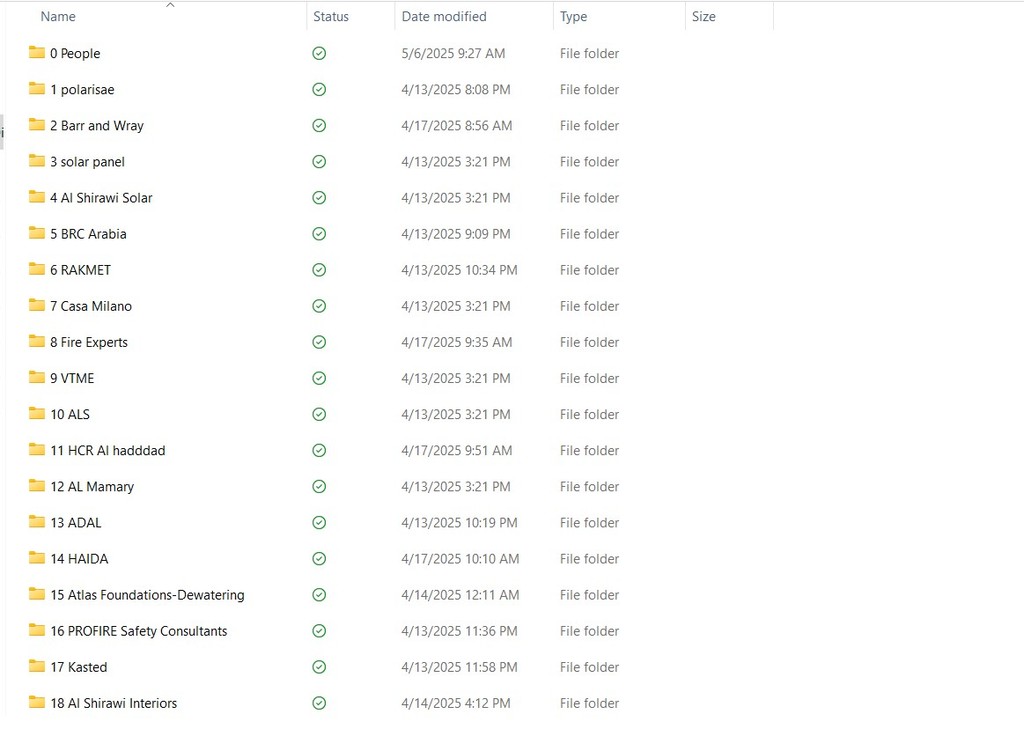Click the date 4/13/2025 9:09 PM

(x=456, y=234)
